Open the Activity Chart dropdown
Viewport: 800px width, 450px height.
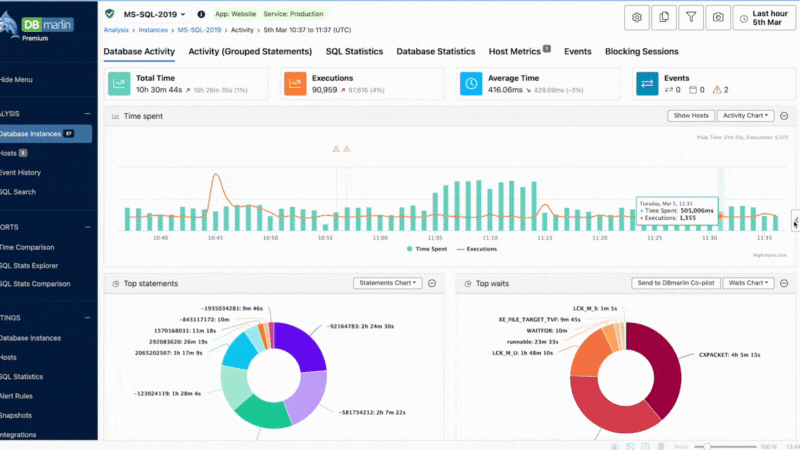click(746, 116)
